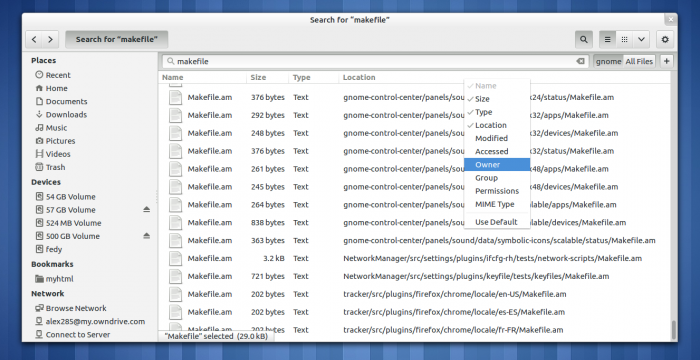Toggle the search magnifier button in toolbar
Image resolution: width=700 pixels, height=360 pixels.
583,39
